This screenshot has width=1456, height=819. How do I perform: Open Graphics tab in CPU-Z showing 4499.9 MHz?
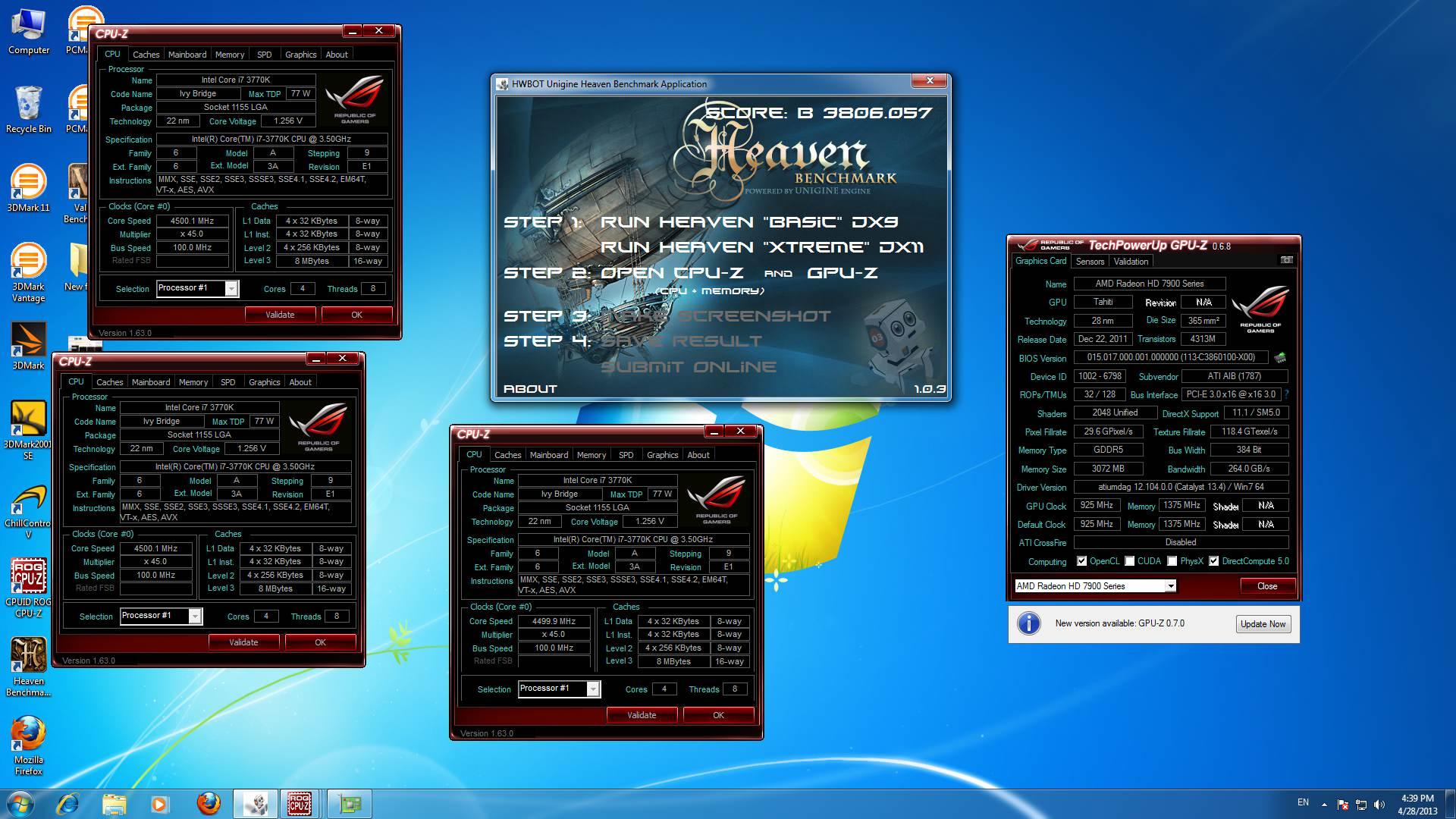[x=662, y=455]
